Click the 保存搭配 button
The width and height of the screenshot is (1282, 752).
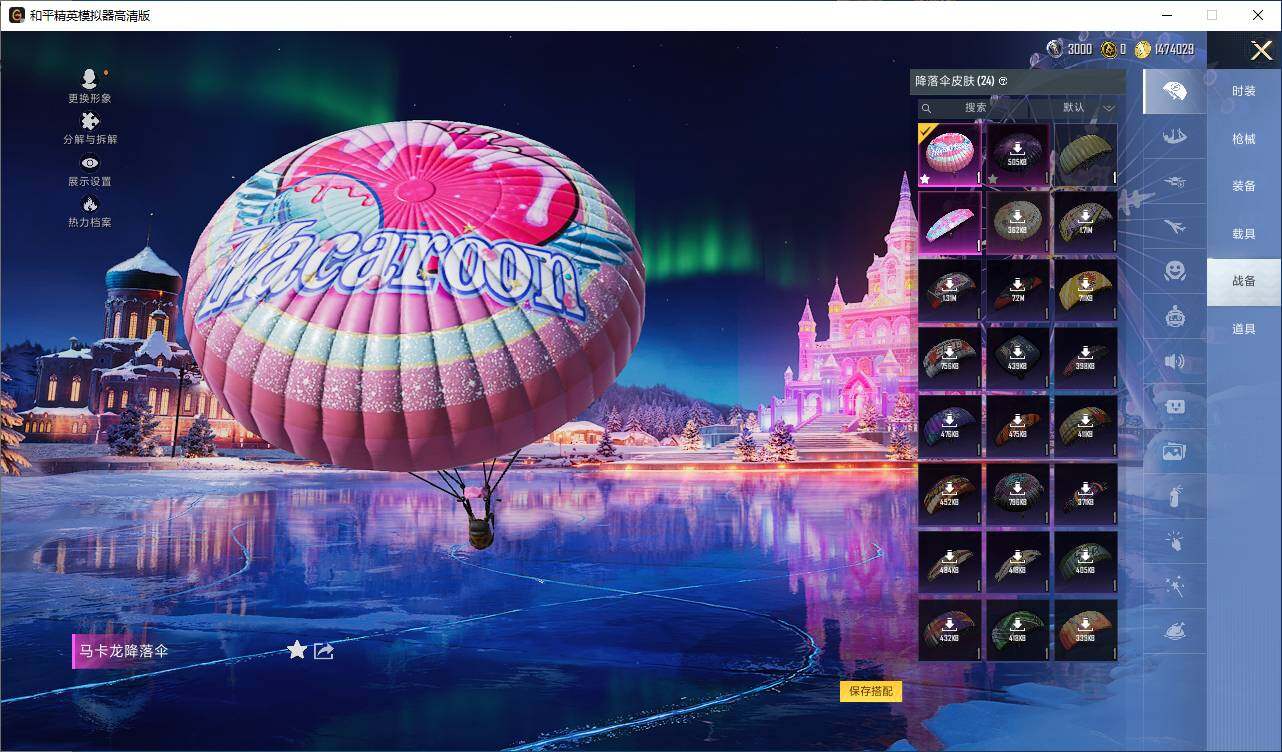(x=871, y=691)
